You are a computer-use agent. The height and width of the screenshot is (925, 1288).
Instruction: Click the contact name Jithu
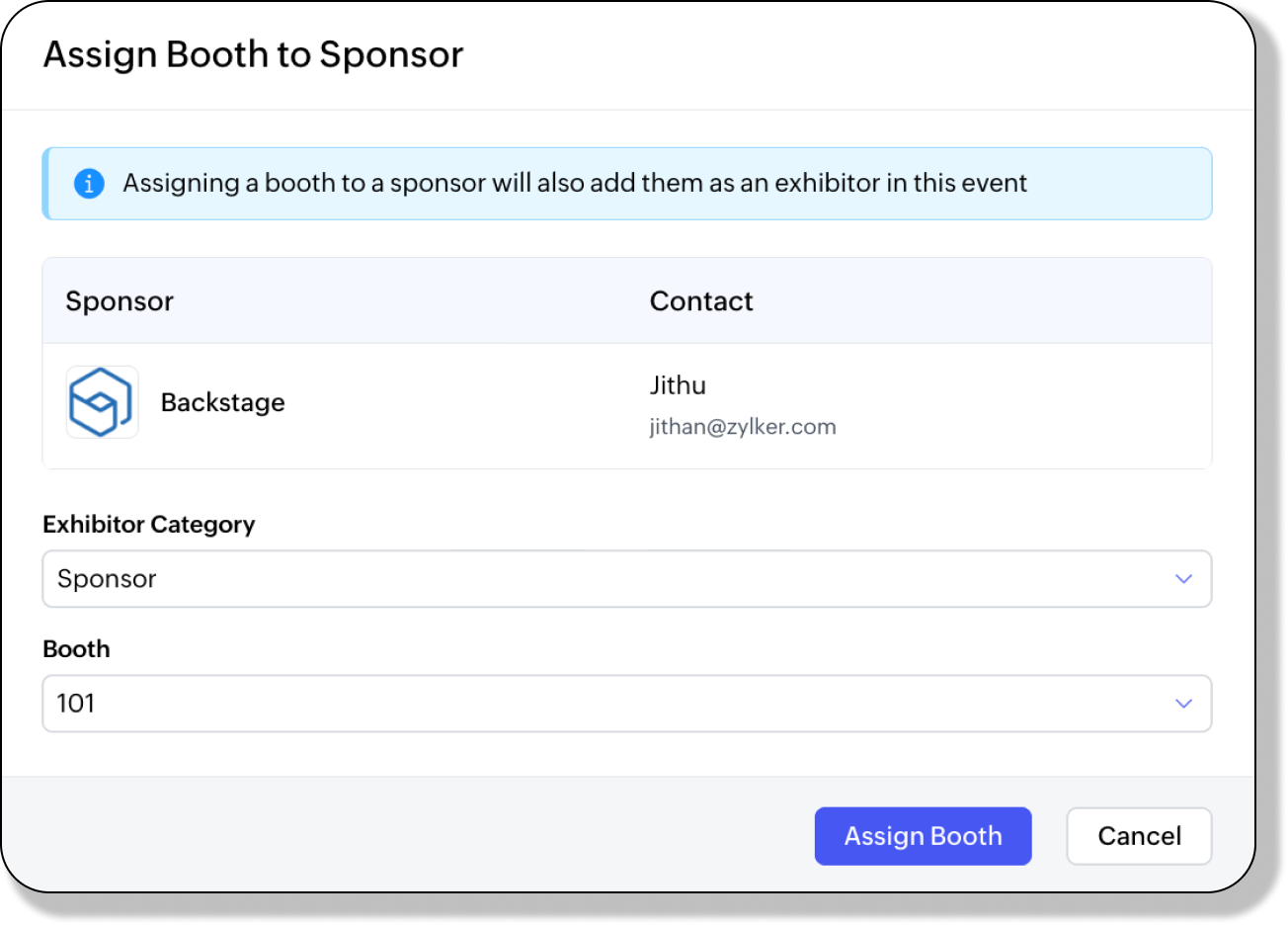pos(678,385)
